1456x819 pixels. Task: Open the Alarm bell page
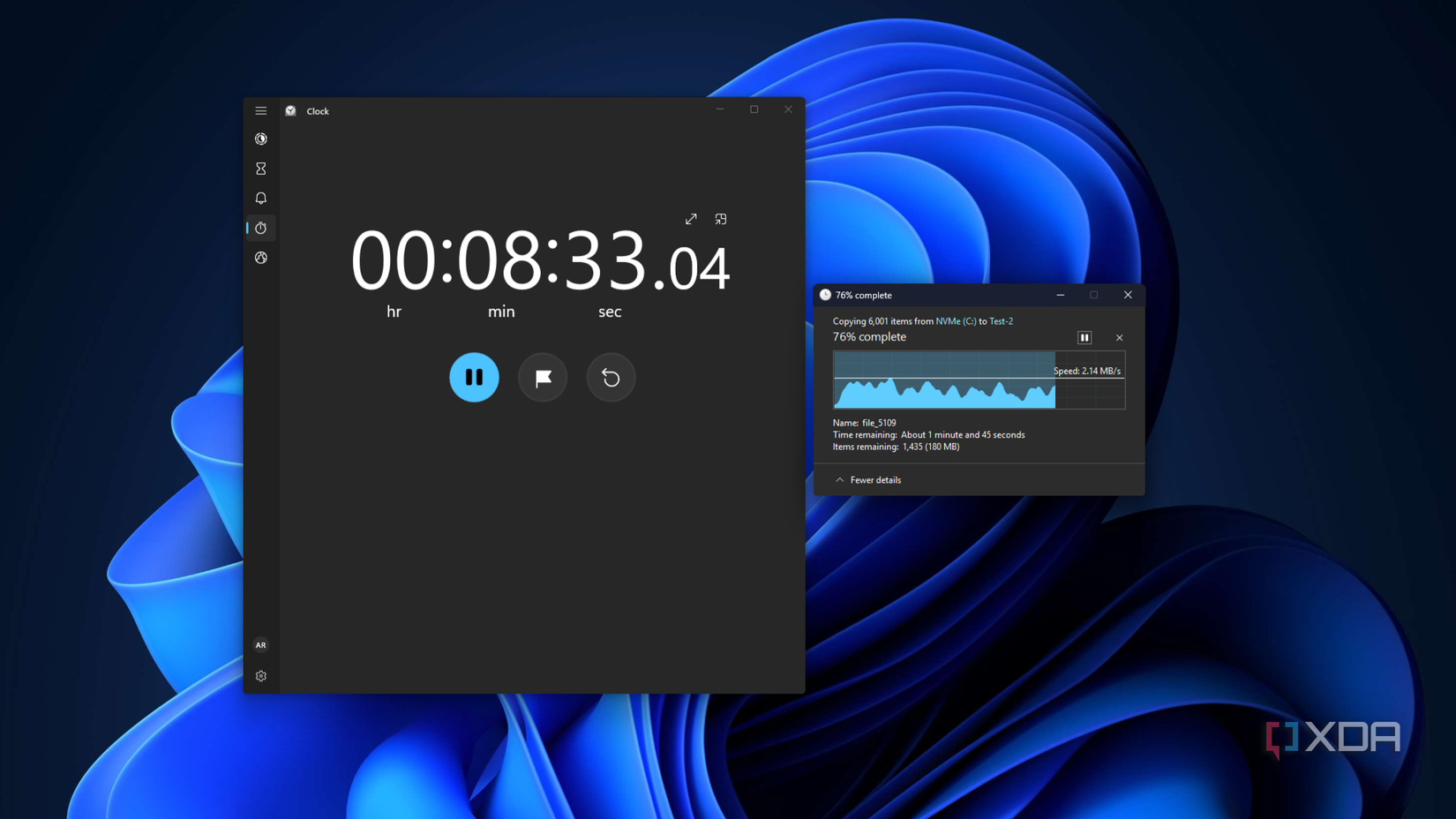click(261, 199)
